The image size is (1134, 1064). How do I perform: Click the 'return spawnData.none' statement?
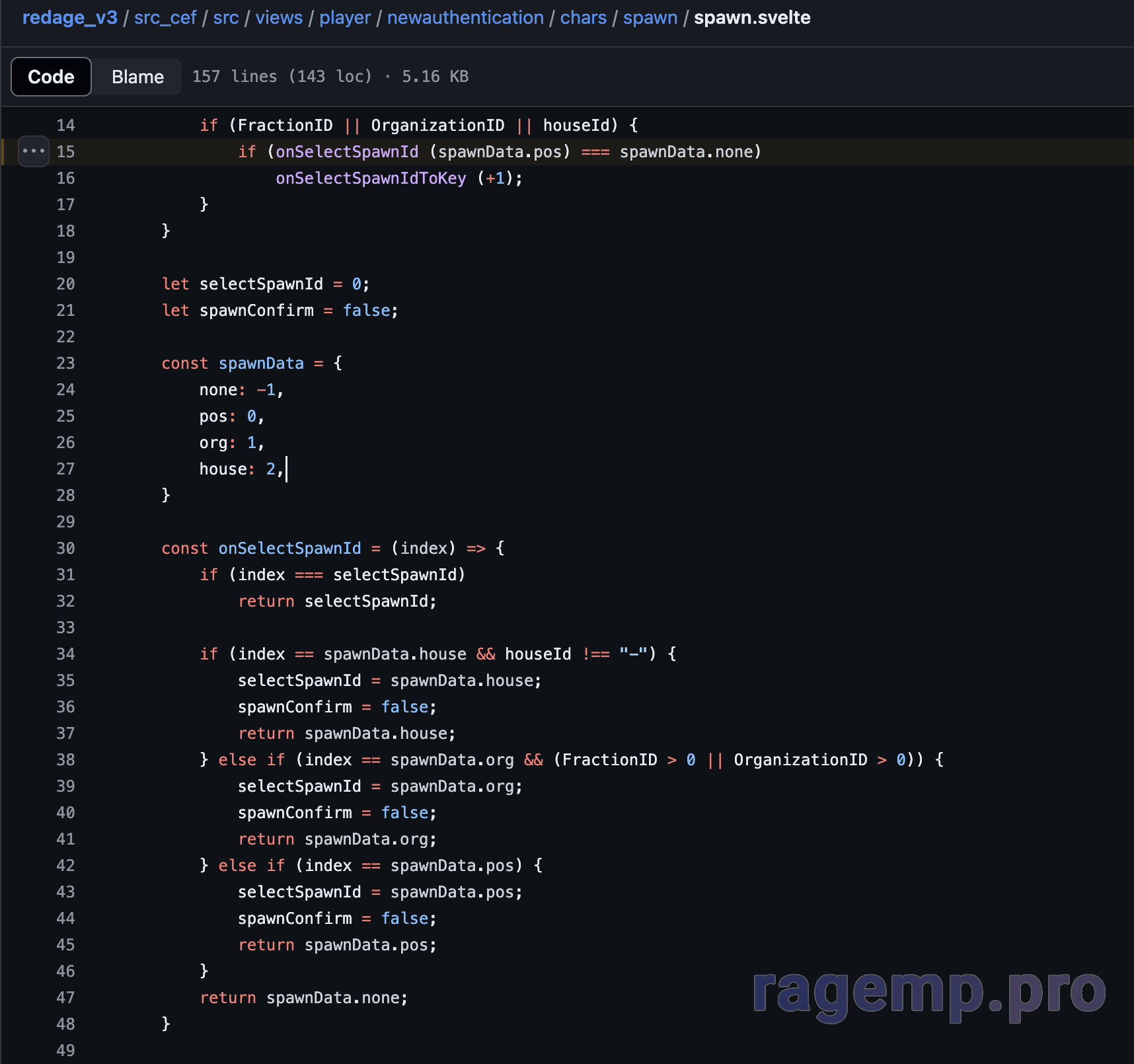pyautogui.click(x=304, y=998)
